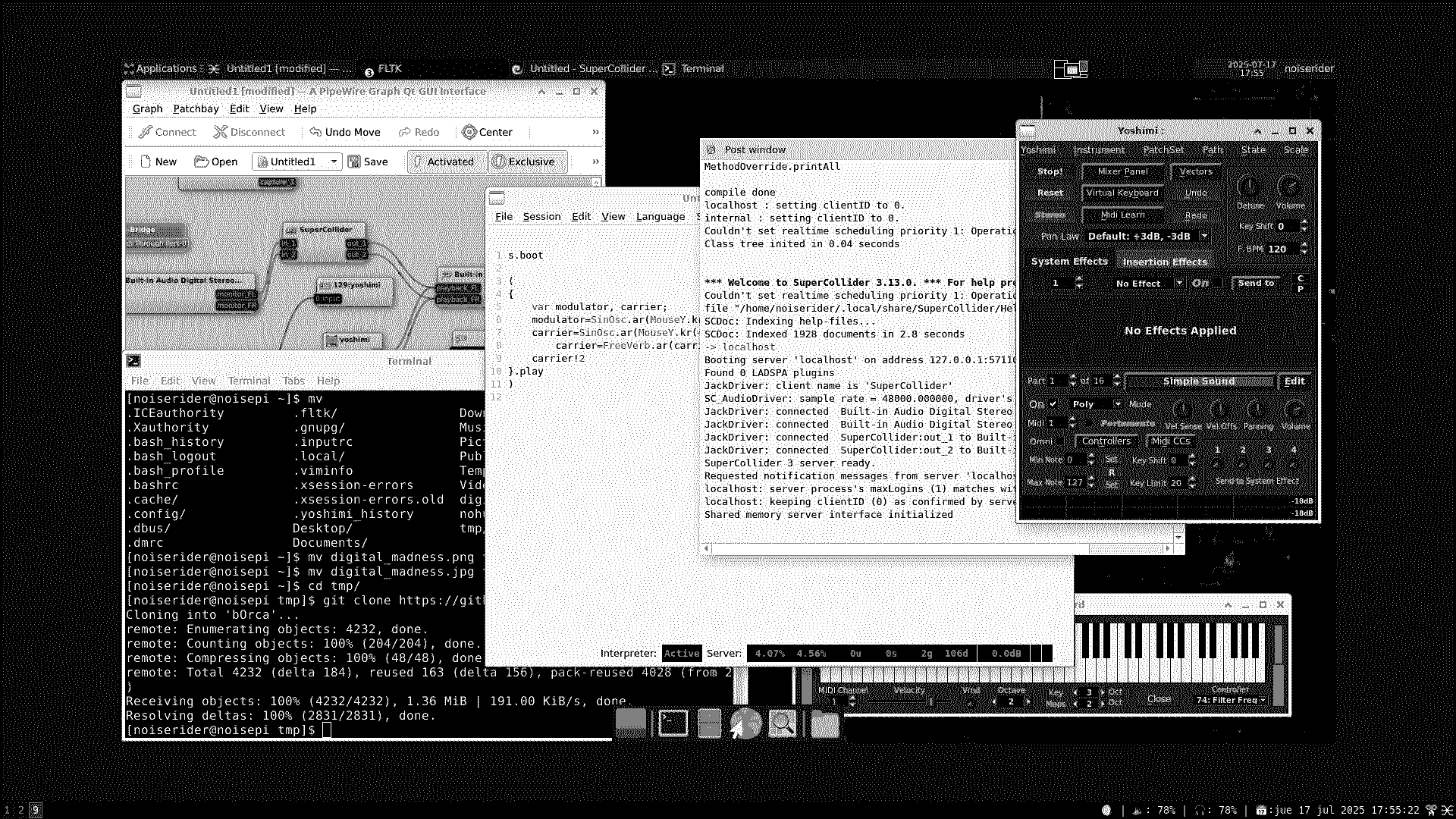This screenshot has height=819, width=1456.
Task: Open the Instrument menu in Yoshimi
Action: pos(1099,149)
